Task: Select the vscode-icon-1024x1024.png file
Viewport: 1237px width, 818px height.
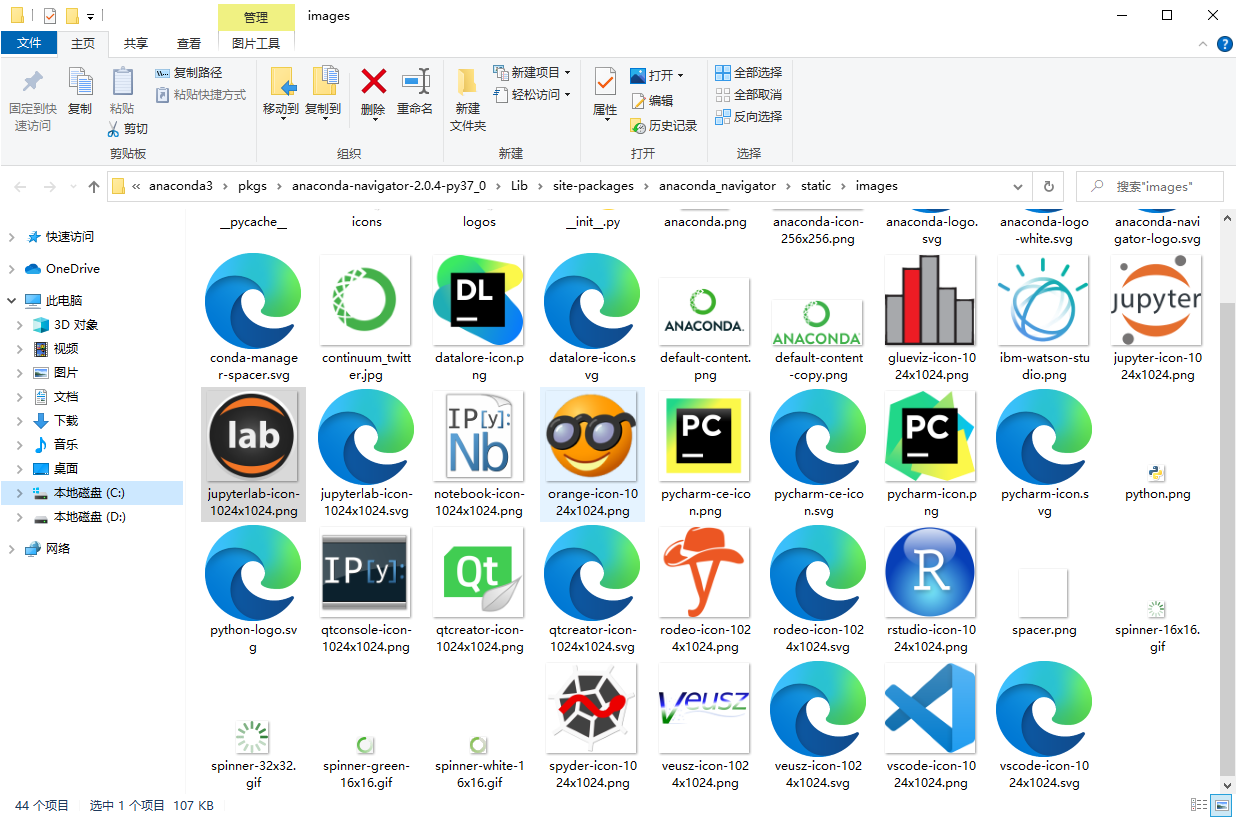Action: click(x=930, y=708)
